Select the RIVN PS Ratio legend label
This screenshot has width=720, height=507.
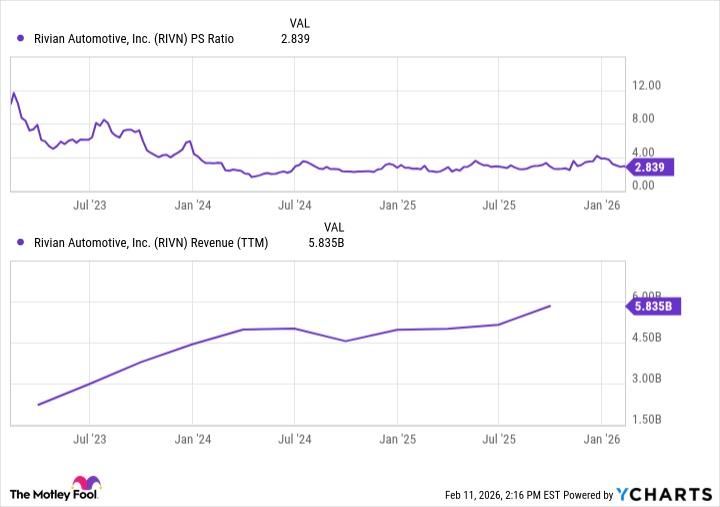point(133,39)
